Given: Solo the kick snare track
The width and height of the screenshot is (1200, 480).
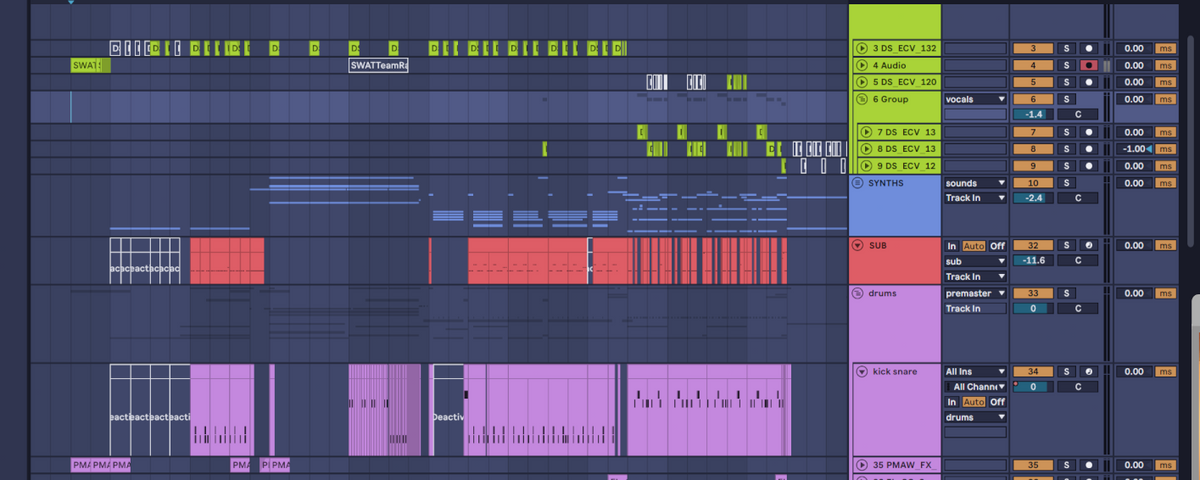Looking at the screenshot, I should (x=1066, y=371).
